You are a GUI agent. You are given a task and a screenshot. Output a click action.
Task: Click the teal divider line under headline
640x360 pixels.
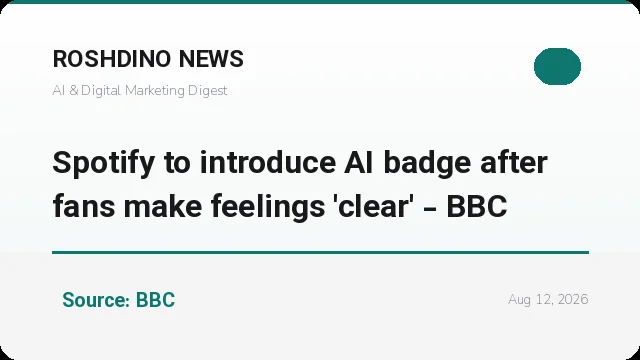320,253
